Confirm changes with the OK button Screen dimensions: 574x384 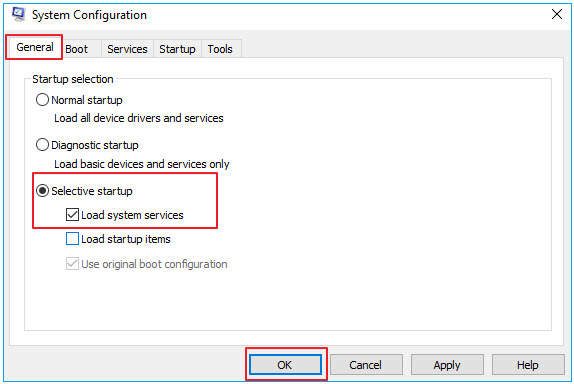285,365
